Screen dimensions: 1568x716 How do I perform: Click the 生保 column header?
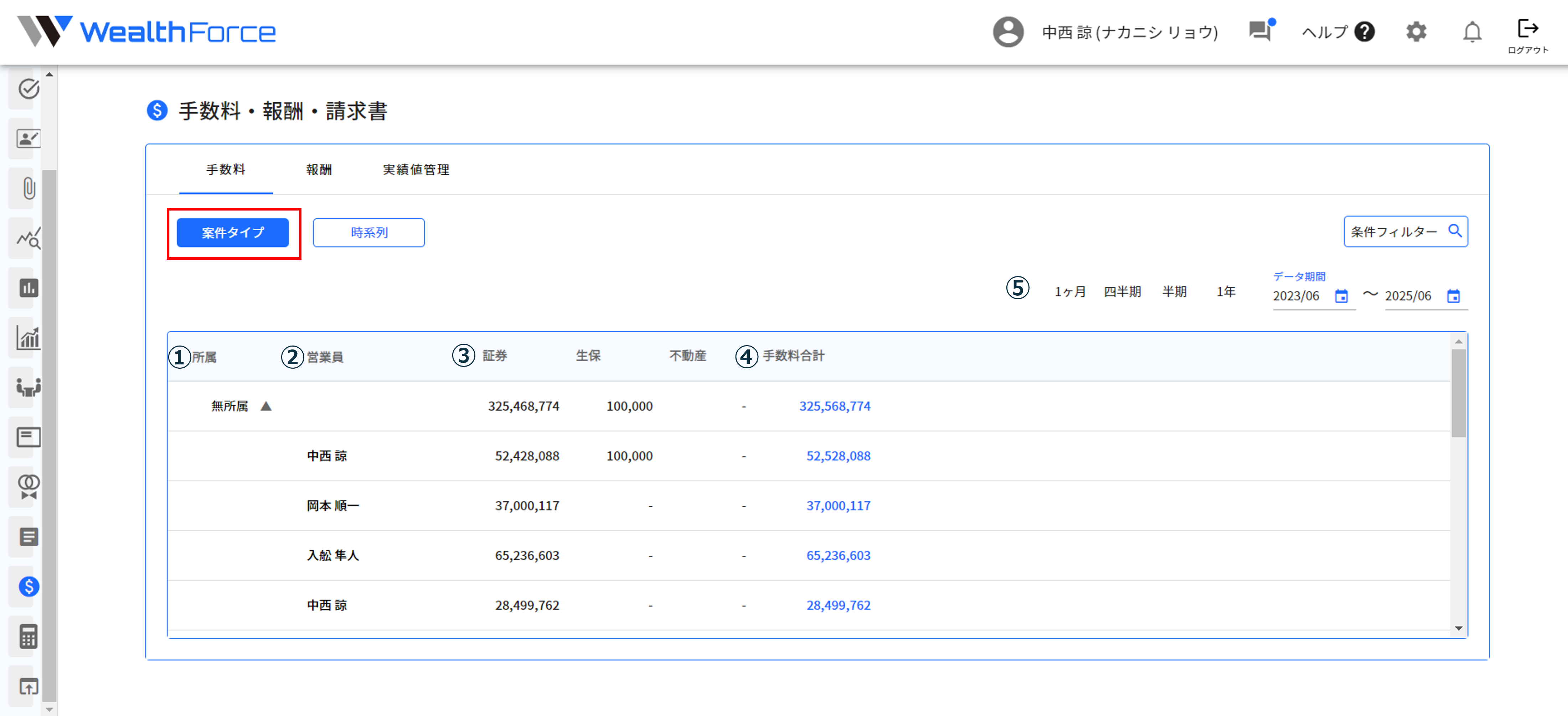click(x=588, y=356)
